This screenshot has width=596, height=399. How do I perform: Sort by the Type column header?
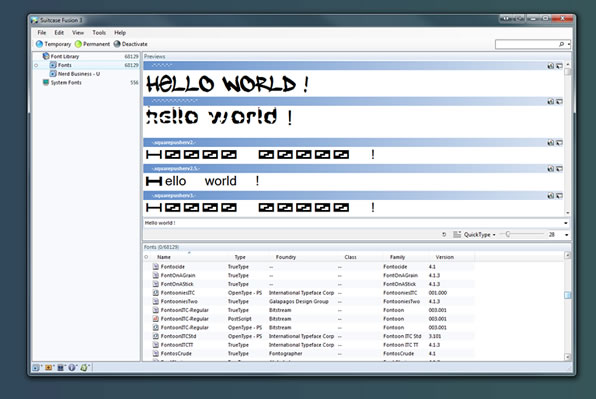(x=240, y=257)
